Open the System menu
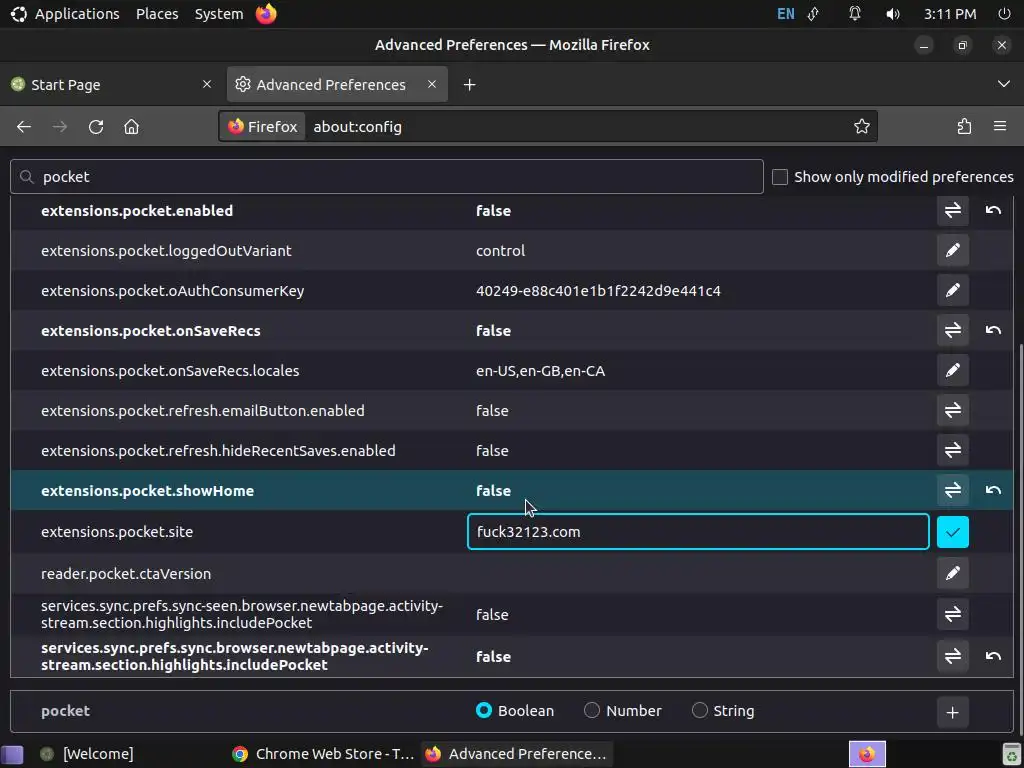This screenshot has width=1024, height=768. tap(219, 14)
